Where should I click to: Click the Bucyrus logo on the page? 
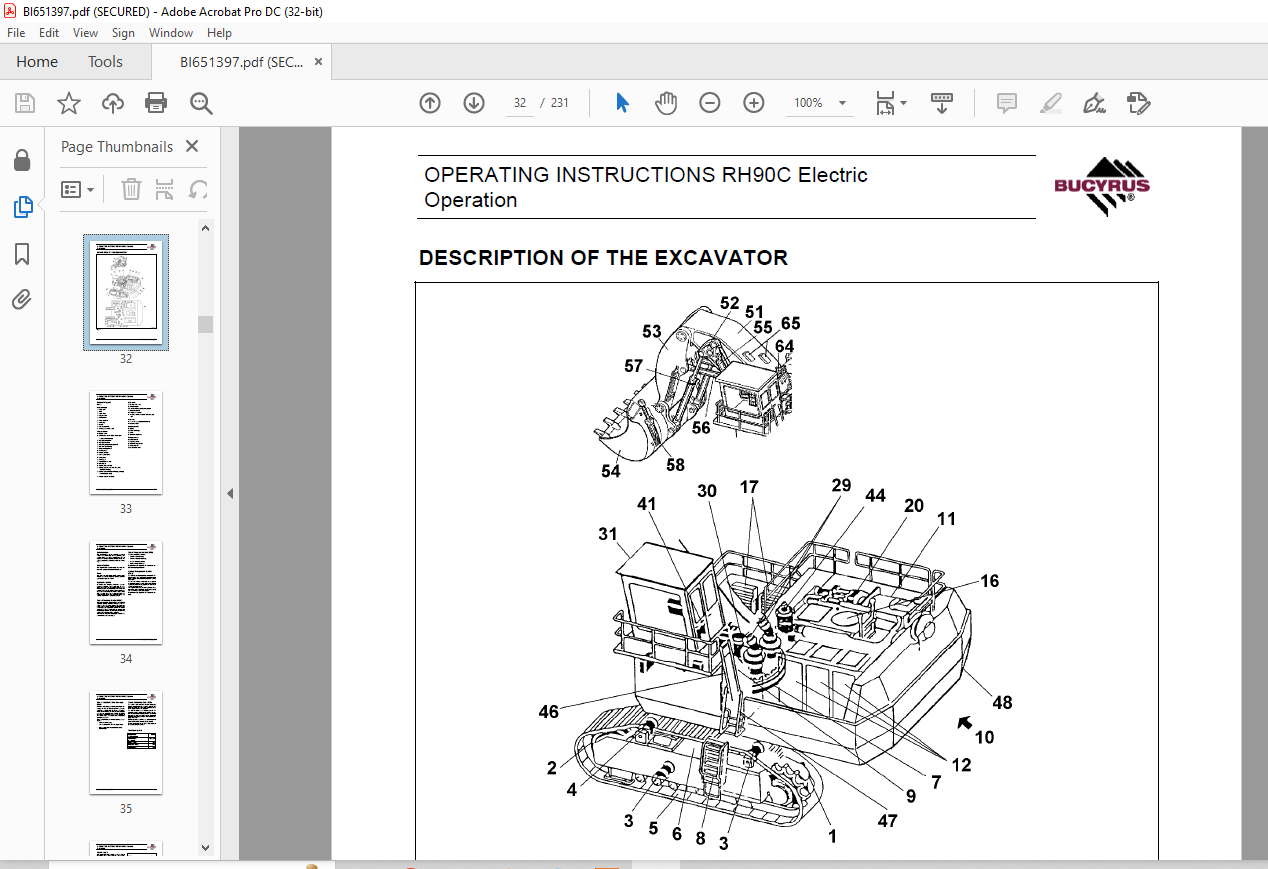[1102, 186]
